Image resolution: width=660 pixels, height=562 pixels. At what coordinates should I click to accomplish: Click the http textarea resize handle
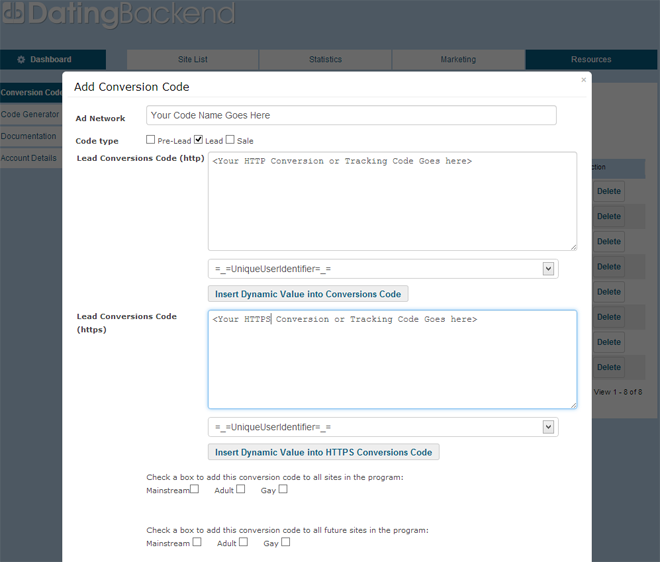point(573,248)
